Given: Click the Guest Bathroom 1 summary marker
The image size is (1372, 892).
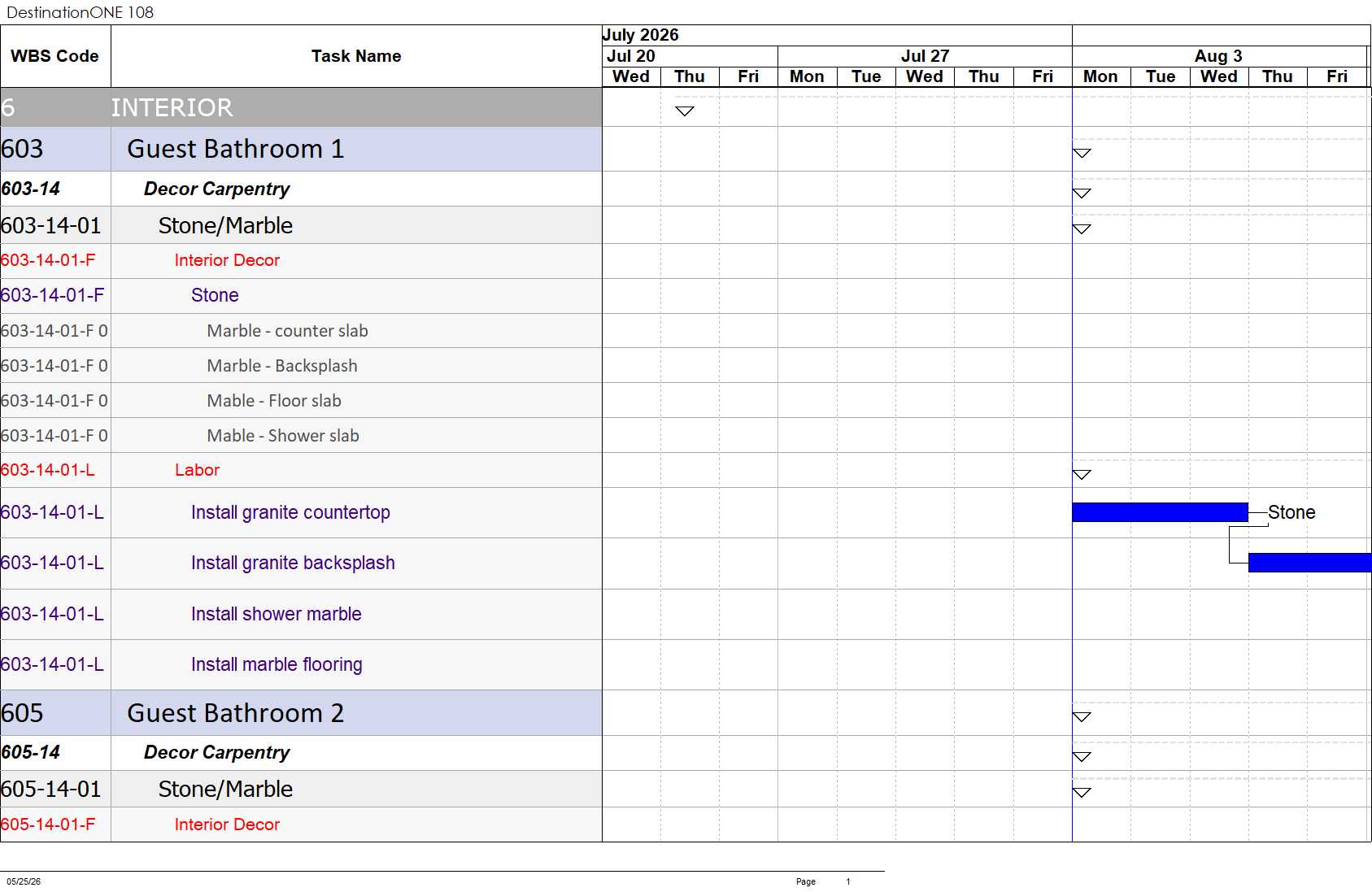Looking at the screenshot, I should [x=1082, y=153].
